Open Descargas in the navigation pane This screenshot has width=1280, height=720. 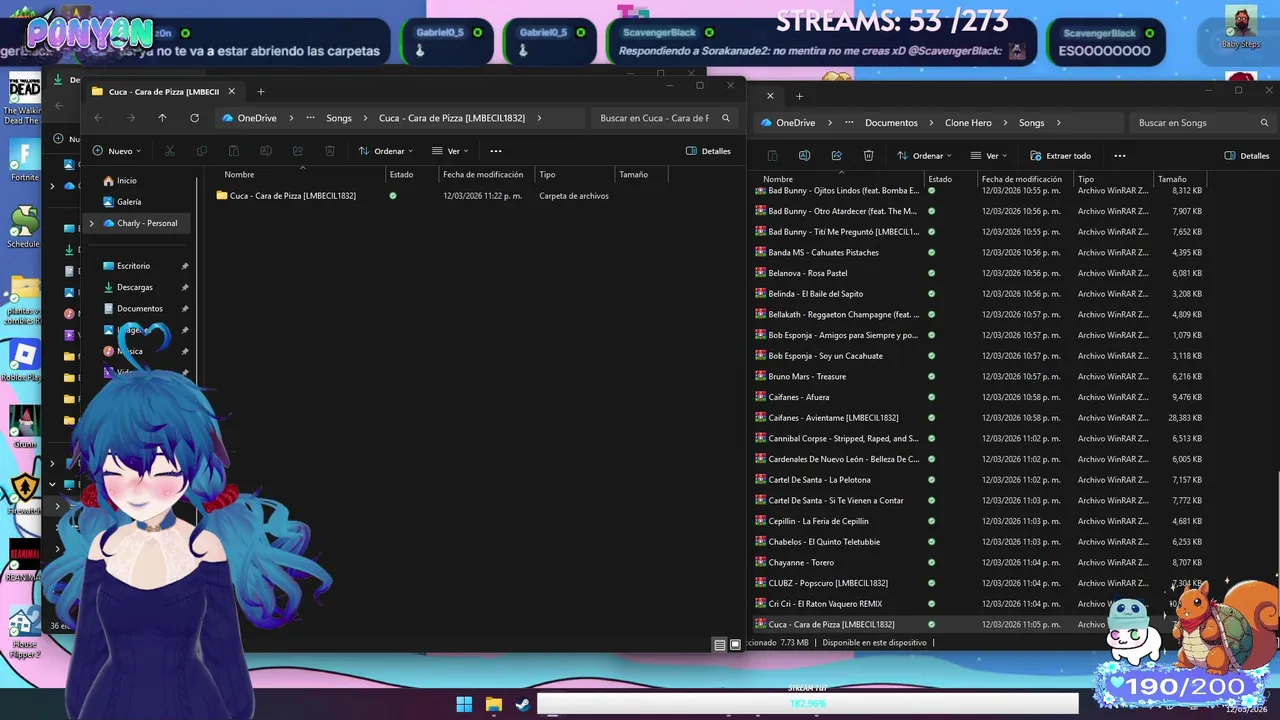click(x=135, y=287)
